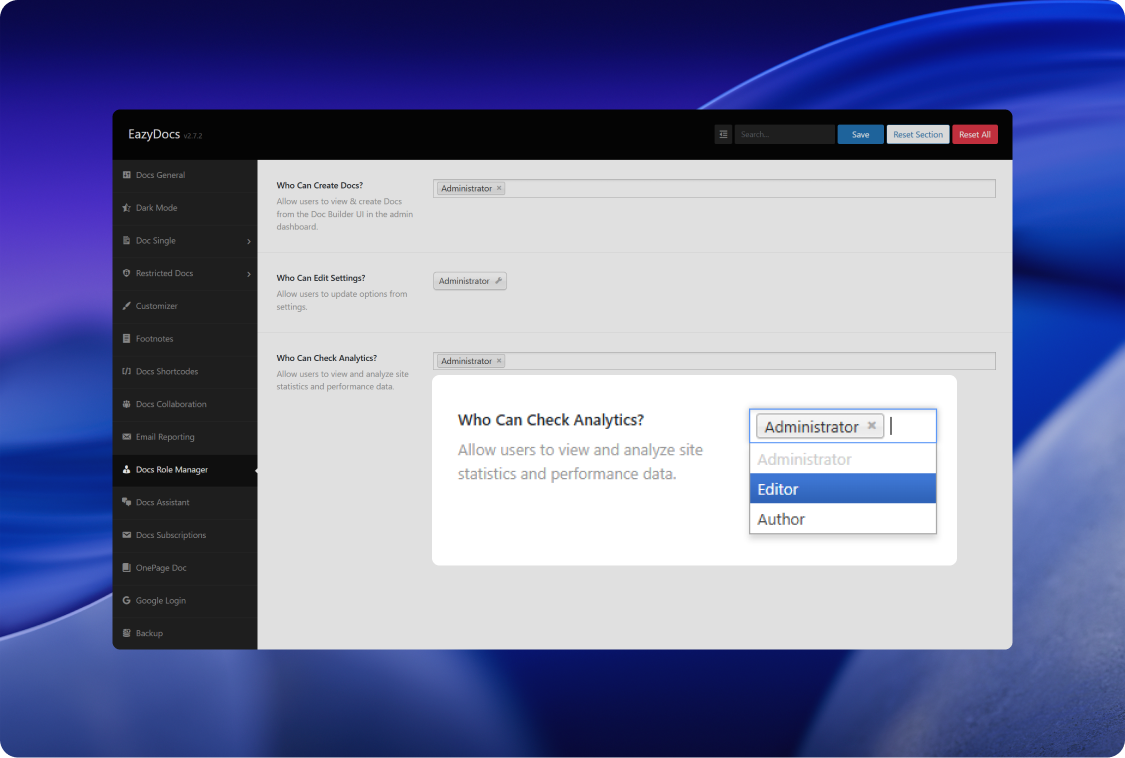This screenshot has width=1125, height=758.
Task: Open the Docs Assistant settings section
Action: 162,503
